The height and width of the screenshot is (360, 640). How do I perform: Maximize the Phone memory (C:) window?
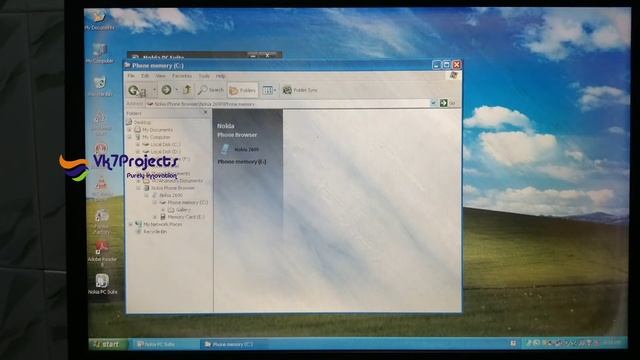447,64
